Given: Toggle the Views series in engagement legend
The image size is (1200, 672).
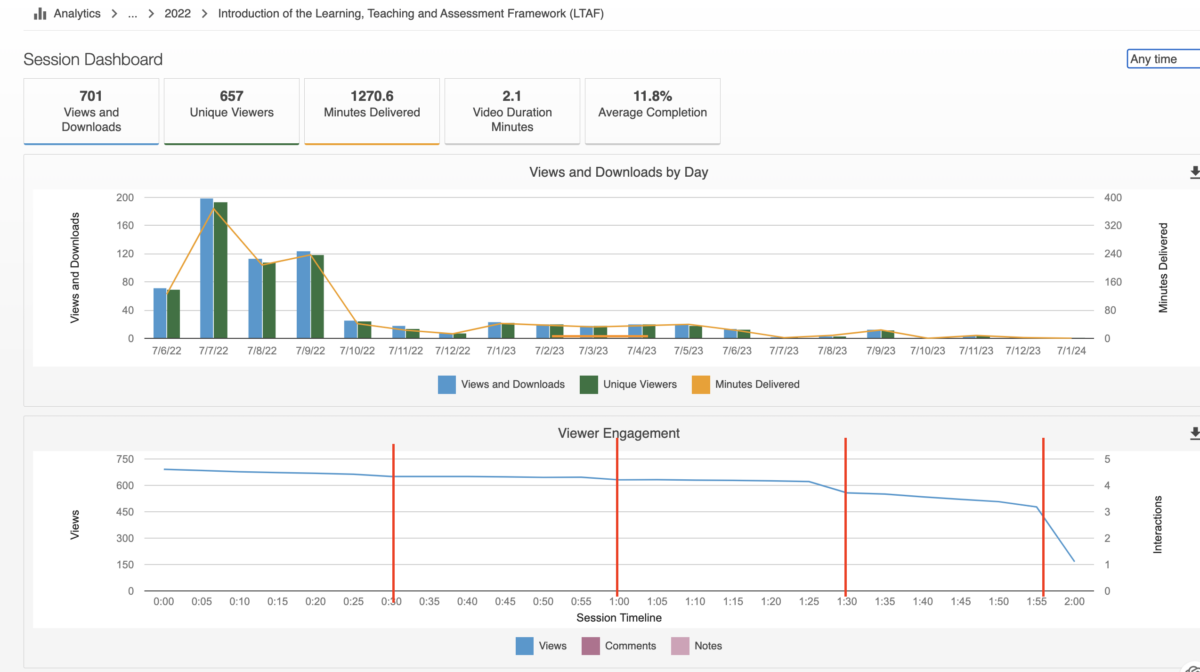Looking at the screenshot, I should [x=541, y=646].
